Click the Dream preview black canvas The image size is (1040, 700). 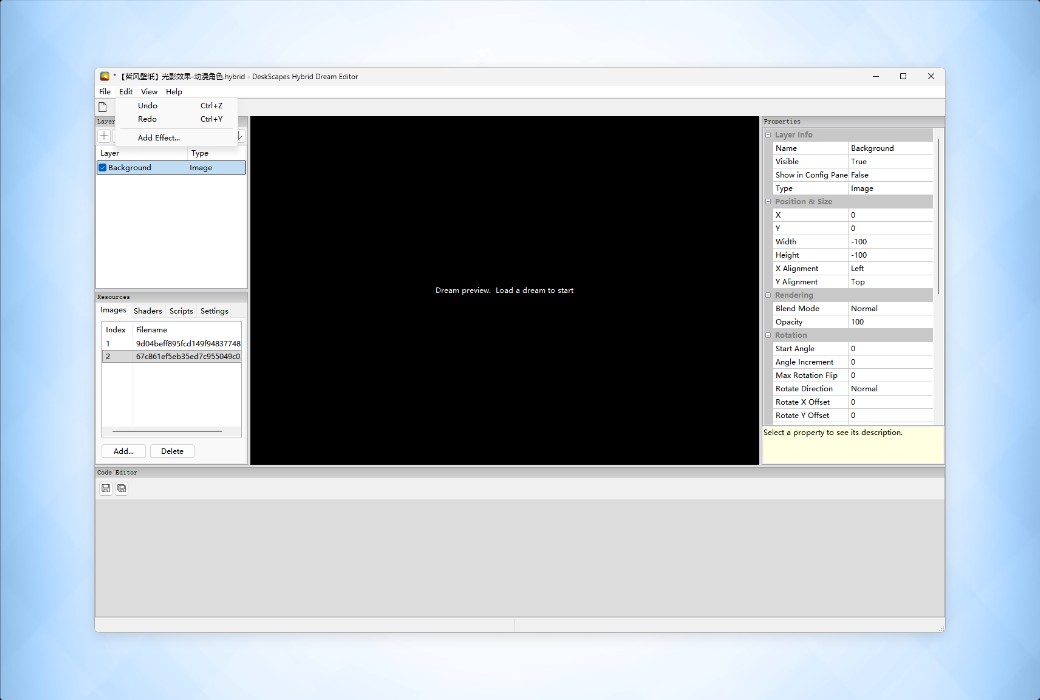[x=504, y=291]
